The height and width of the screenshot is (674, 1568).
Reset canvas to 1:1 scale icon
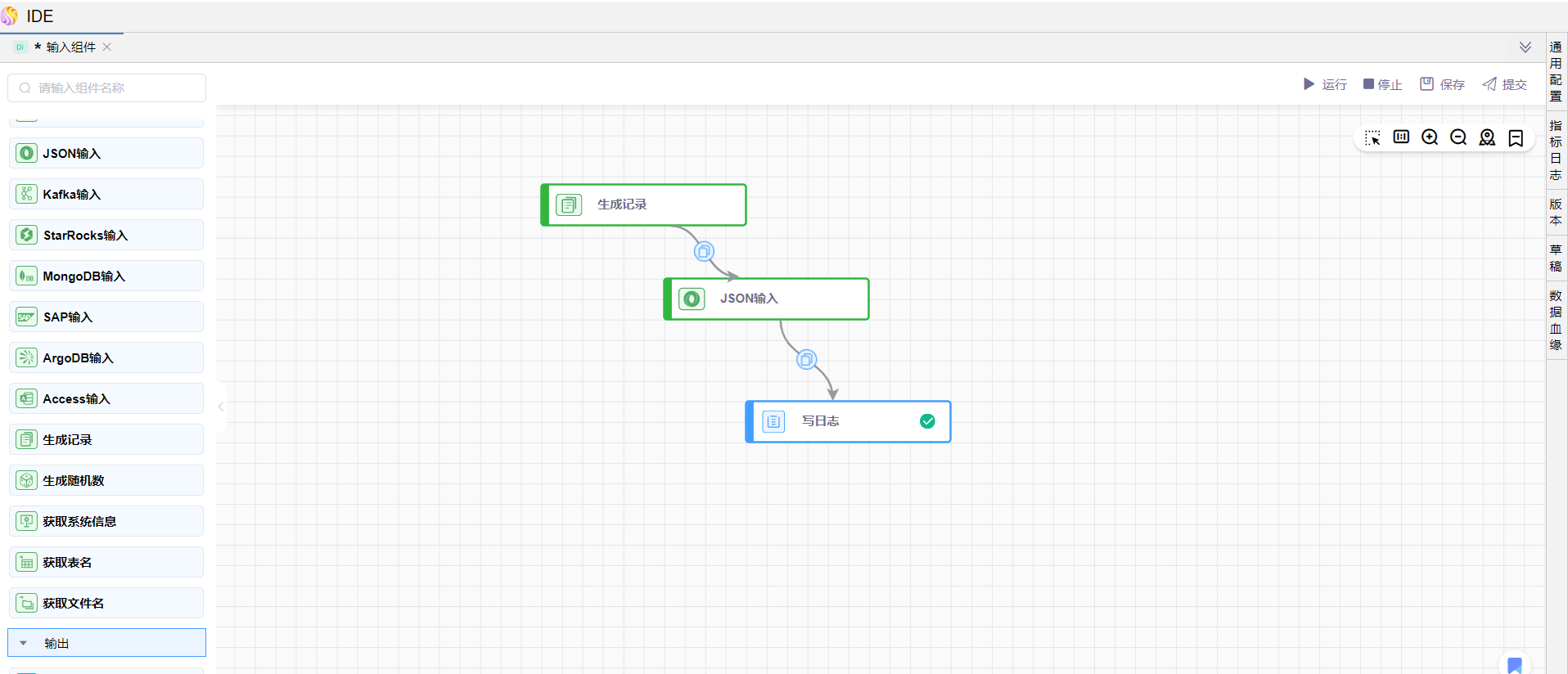click(x=1401, y=137)
